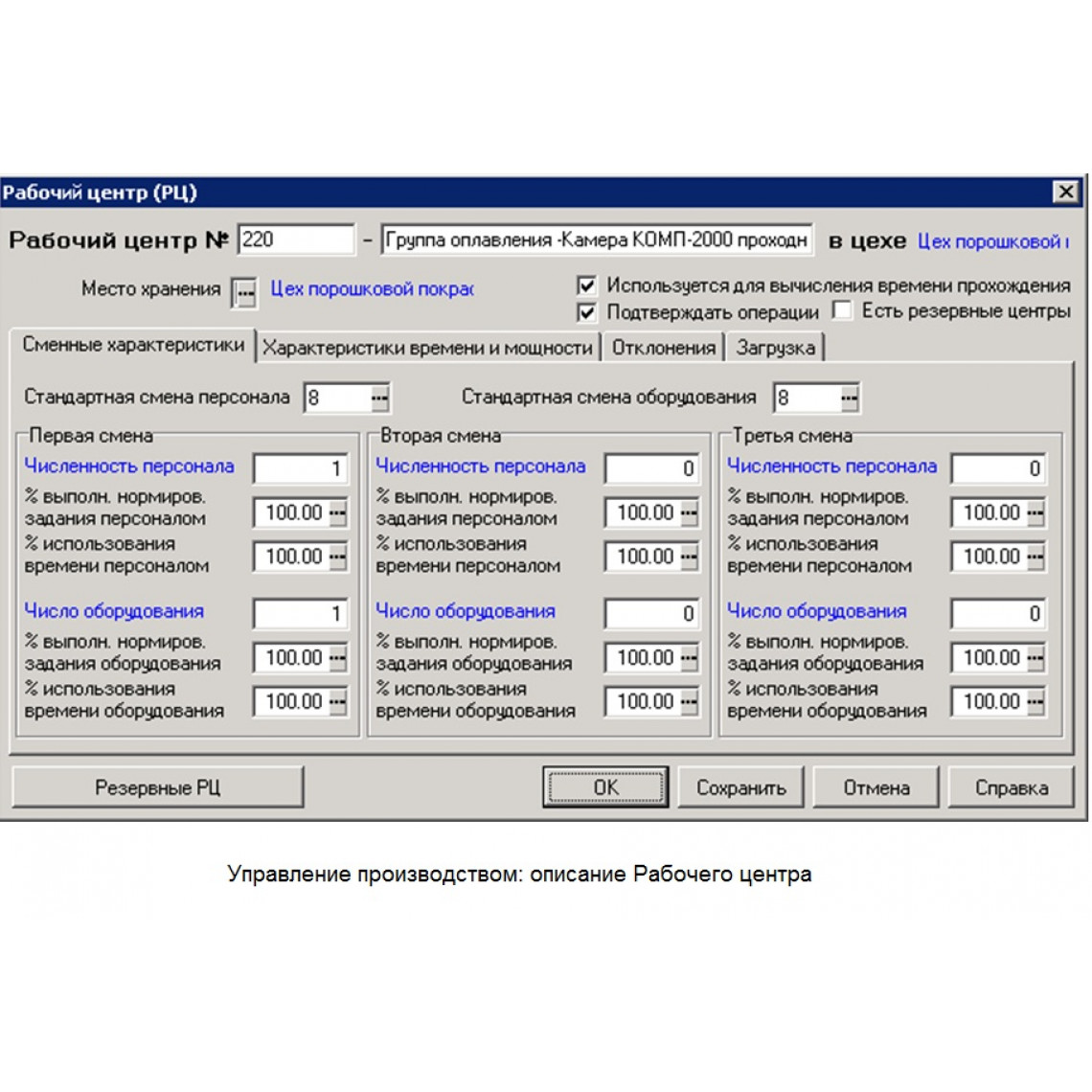Open ellipsis for % использования времени оборудования, Вторая смена
Viewport: 1092px width, 1092px height.
(690, 702)
